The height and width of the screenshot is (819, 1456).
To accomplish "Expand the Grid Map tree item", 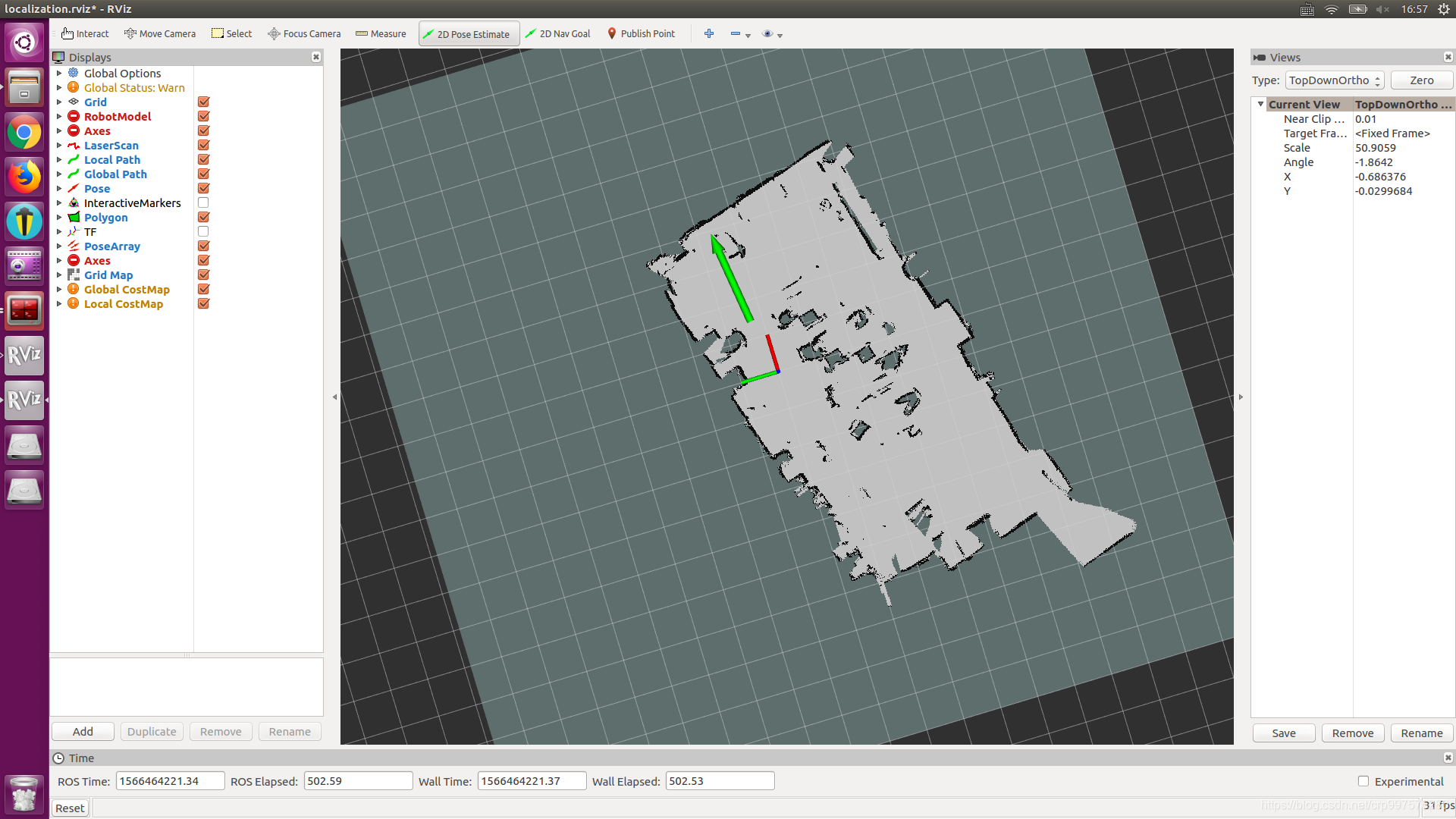I will (x=59, y=275).
